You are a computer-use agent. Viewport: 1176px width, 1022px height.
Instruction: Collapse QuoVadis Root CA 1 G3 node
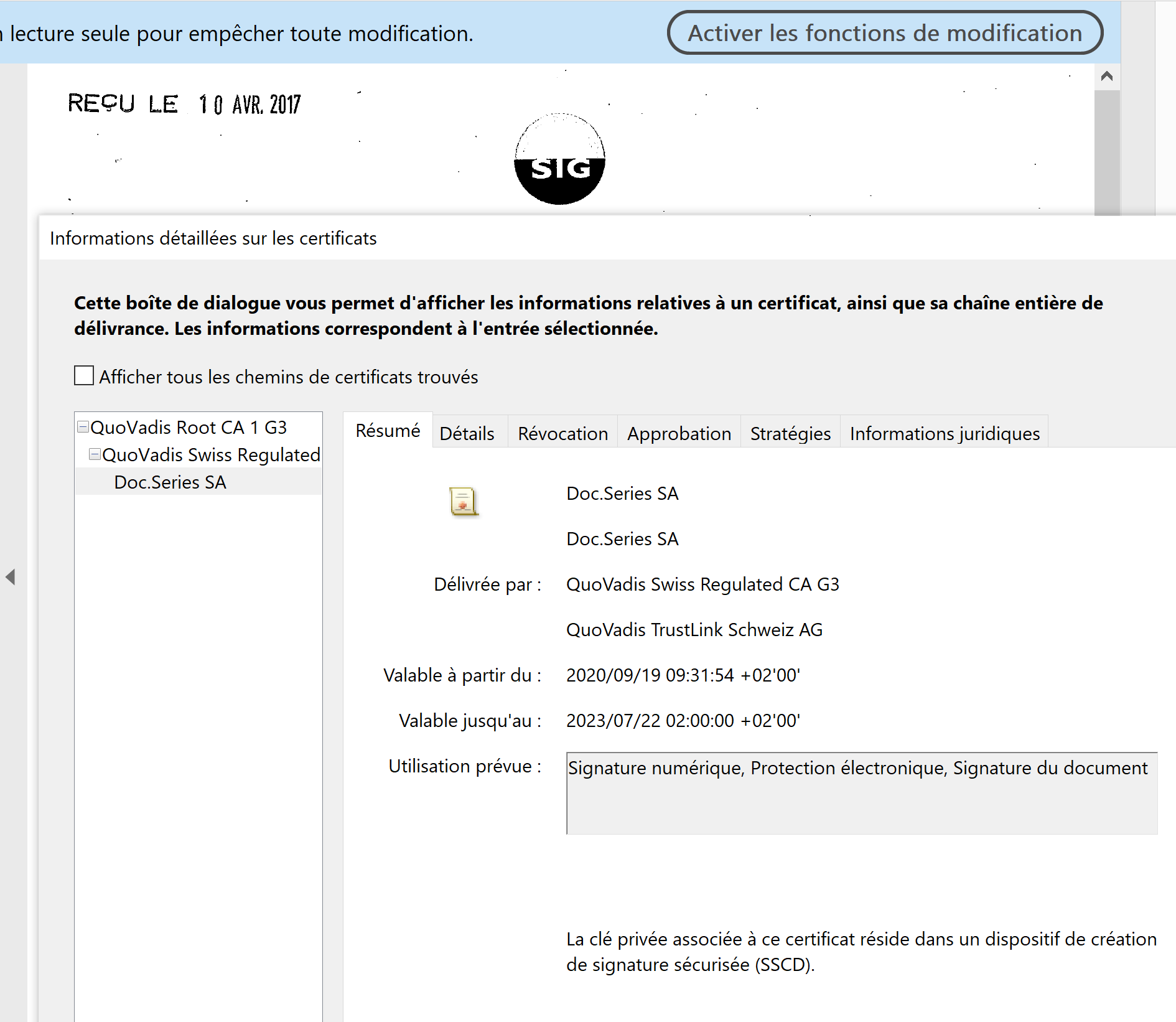coord(83,427)
